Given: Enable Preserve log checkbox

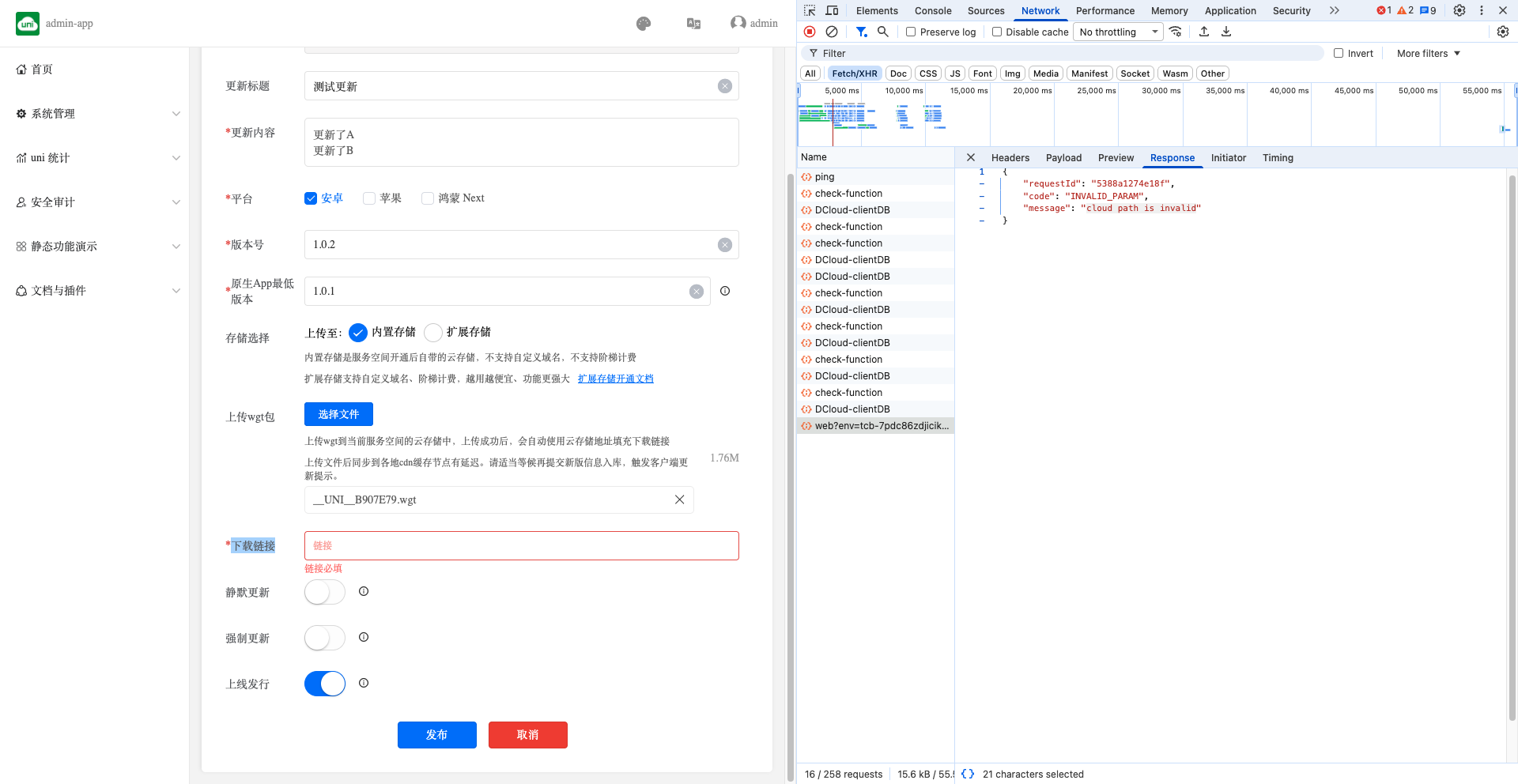Looking at the screenshot, I should click(911, 32).
